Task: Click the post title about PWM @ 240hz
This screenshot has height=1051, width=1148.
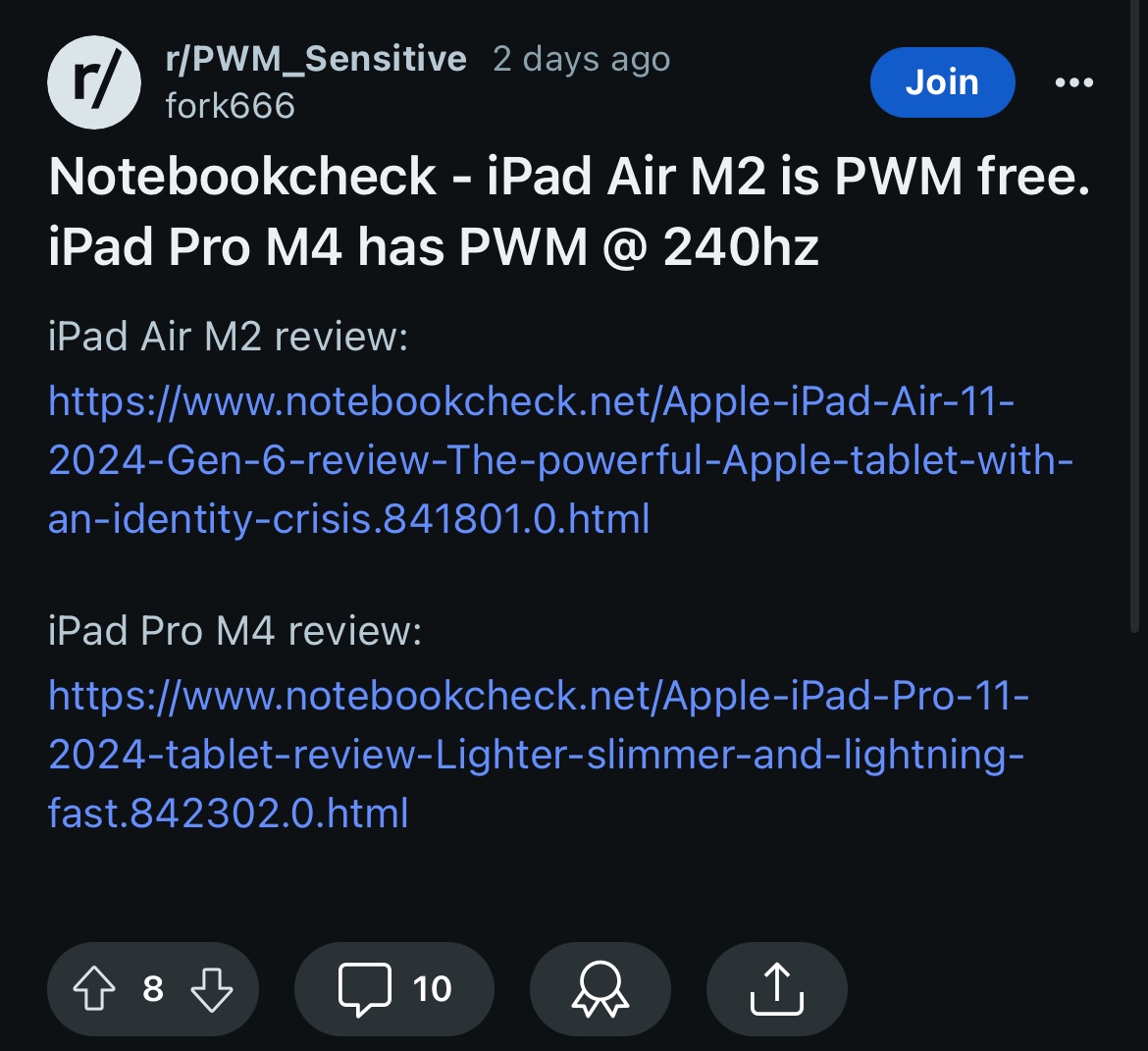Action: (x=569, y=211)
